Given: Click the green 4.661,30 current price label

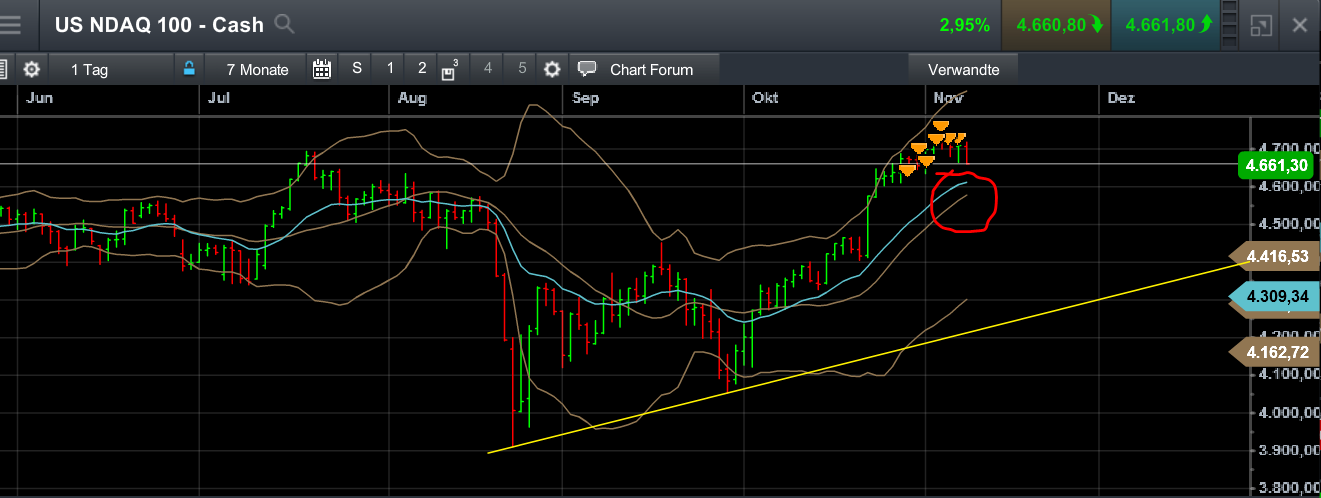Looking at the screenshot, I should coord(1274,165).
